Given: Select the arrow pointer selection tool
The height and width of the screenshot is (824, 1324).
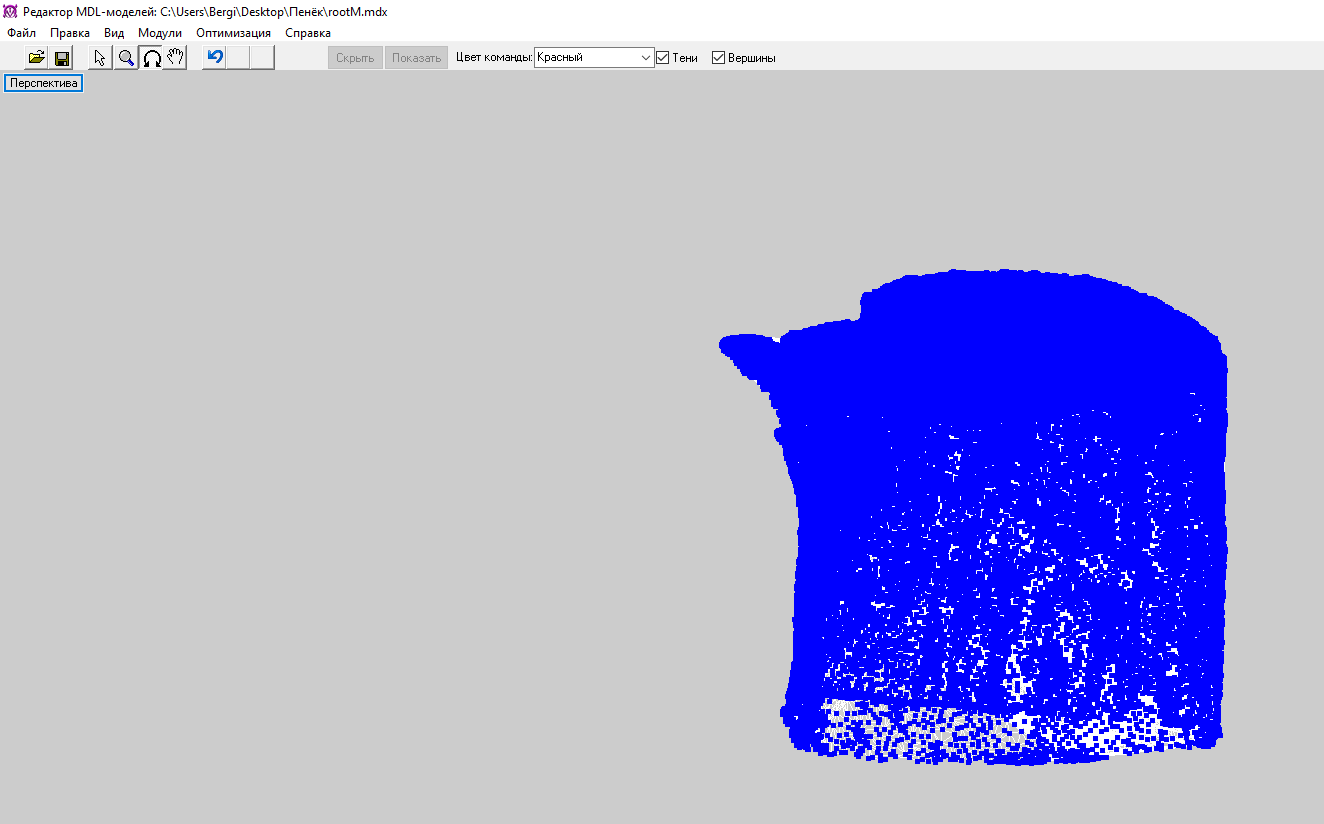Looking at the screenshot, I should pos(100,58).
